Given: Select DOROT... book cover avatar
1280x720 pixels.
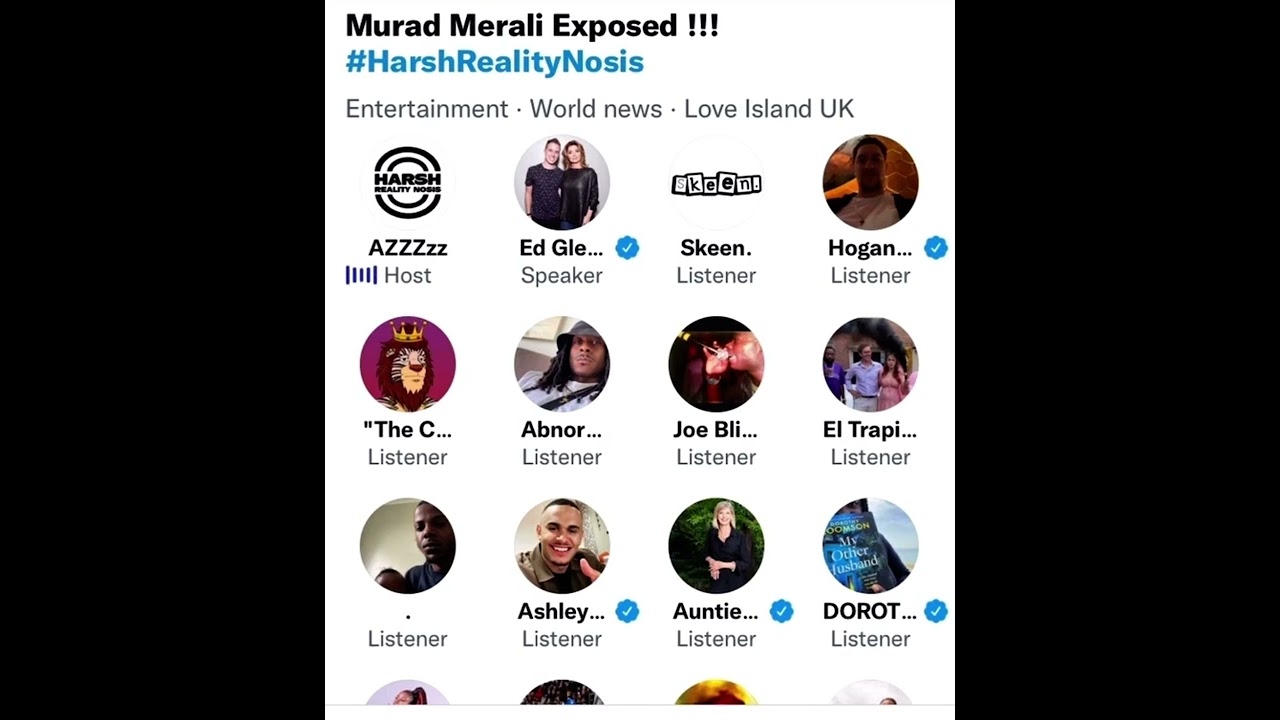Looking at the screenshot, I should [870, 546].
